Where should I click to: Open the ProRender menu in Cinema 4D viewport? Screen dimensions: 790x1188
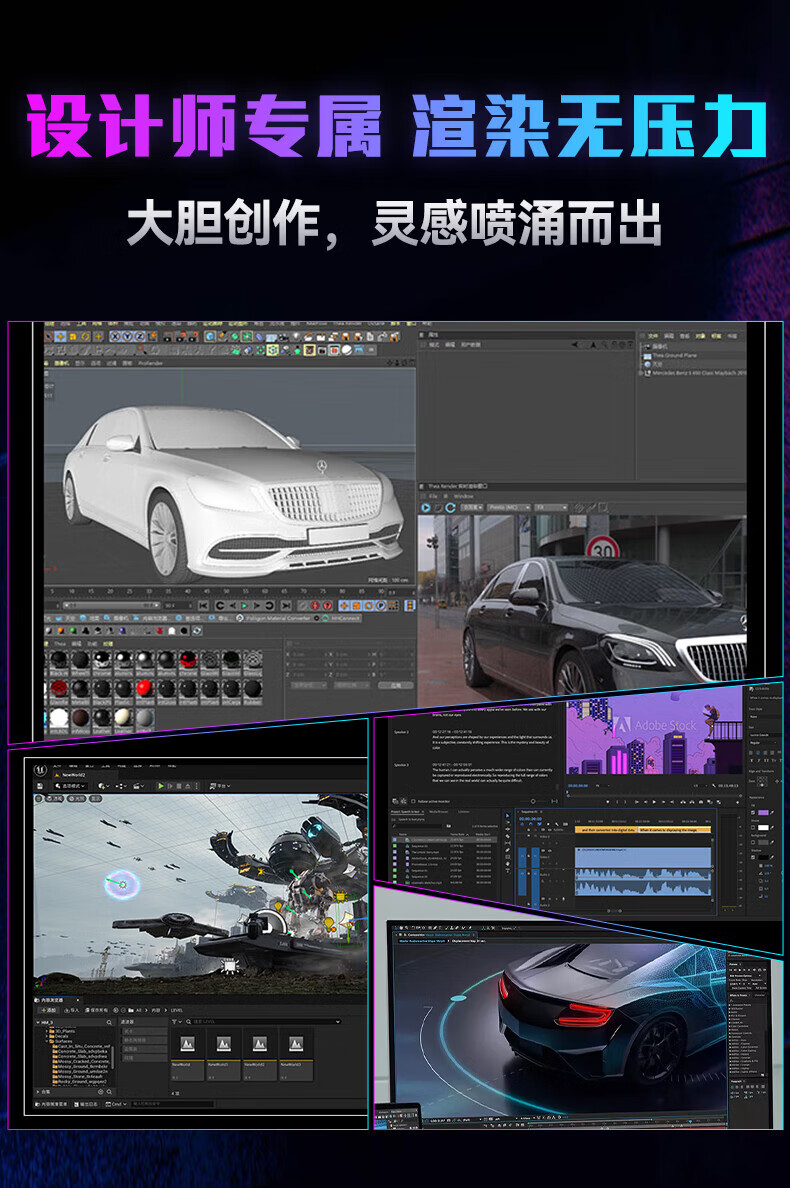150,363
